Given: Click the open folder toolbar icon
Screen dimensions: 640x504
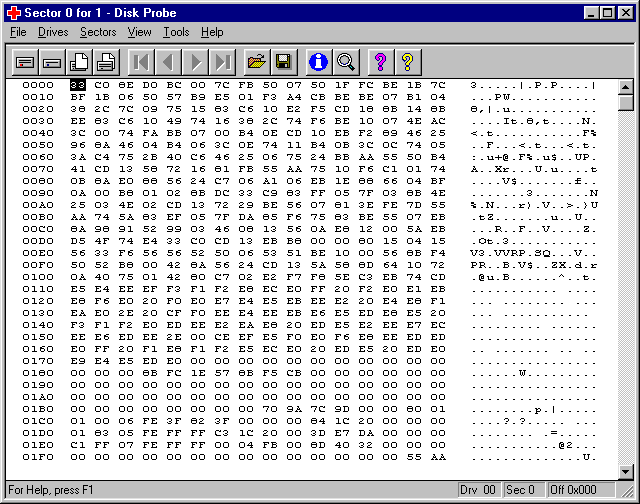Looking at the screenshot, I should click(x=257, y=62).
